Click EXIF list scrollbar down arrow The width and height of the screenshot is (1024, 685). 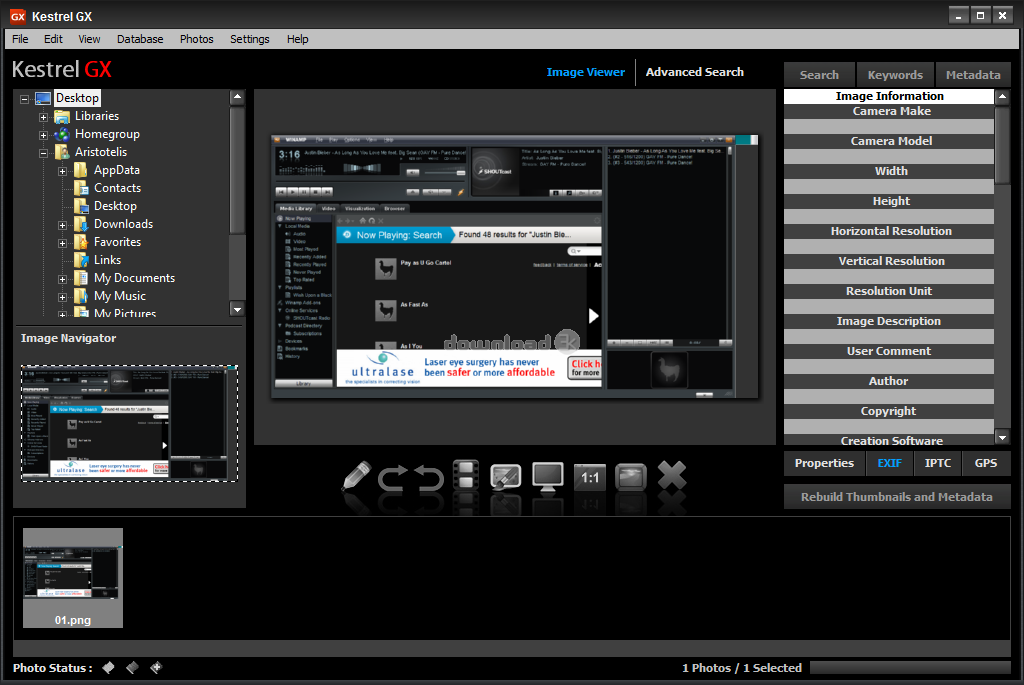(1002, 438)
